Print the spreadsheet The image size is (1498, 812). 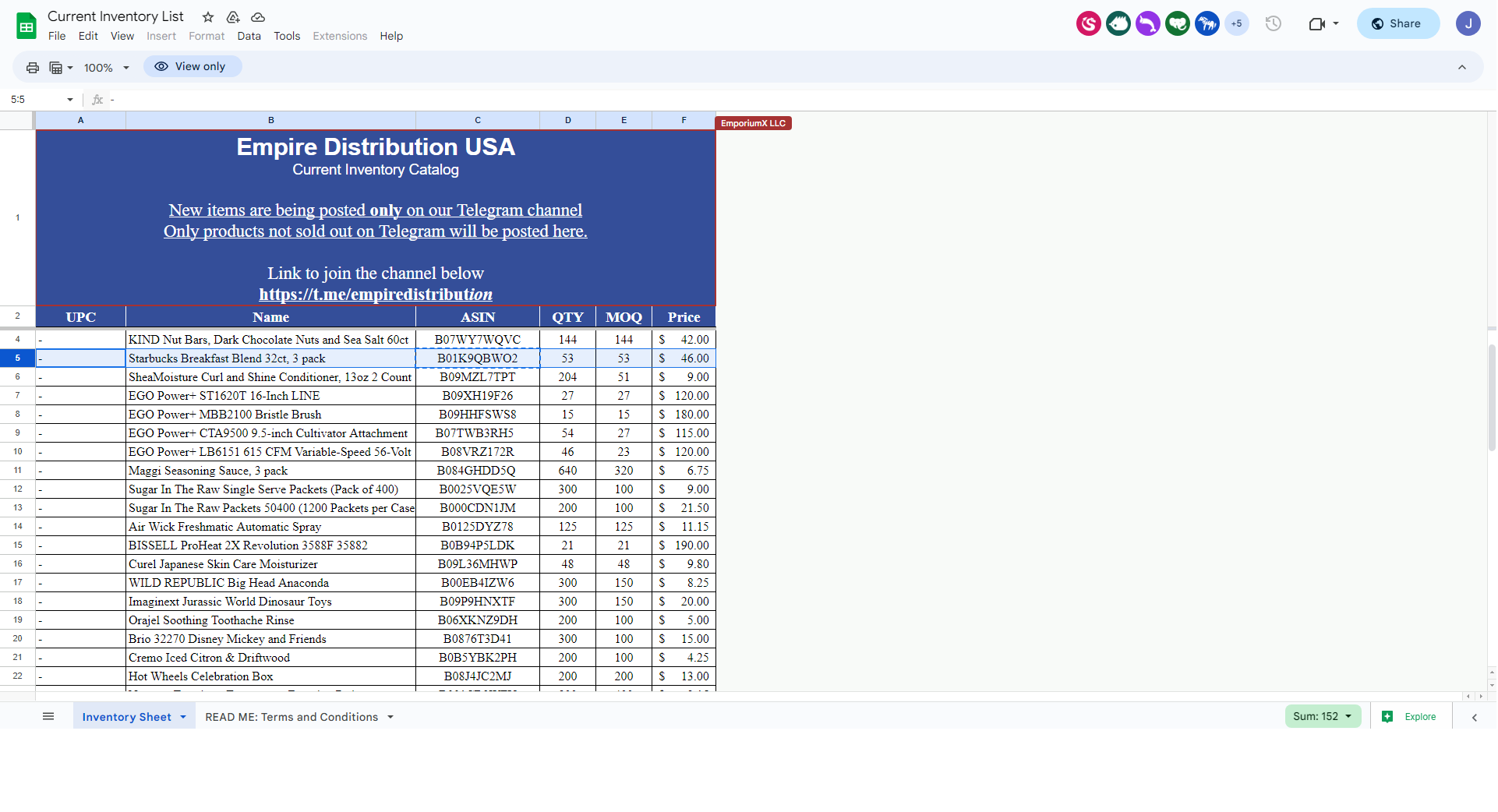(x=33, y=68)
